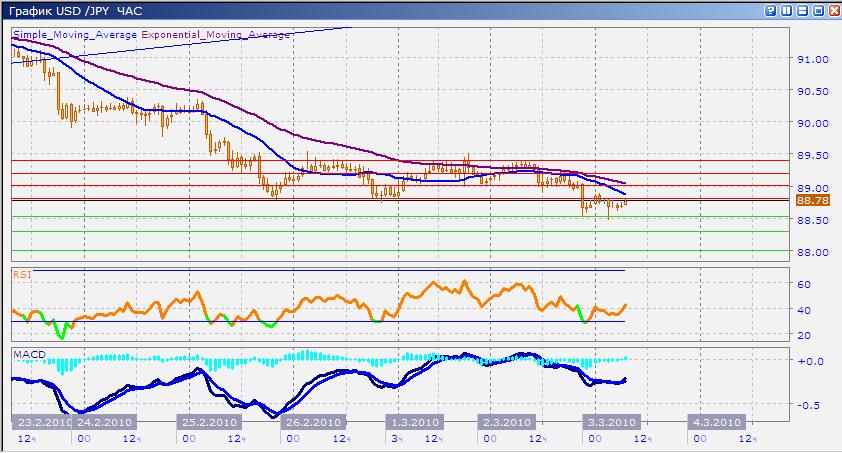
Task: Maximize the chart window
Action: pos(817,10)
